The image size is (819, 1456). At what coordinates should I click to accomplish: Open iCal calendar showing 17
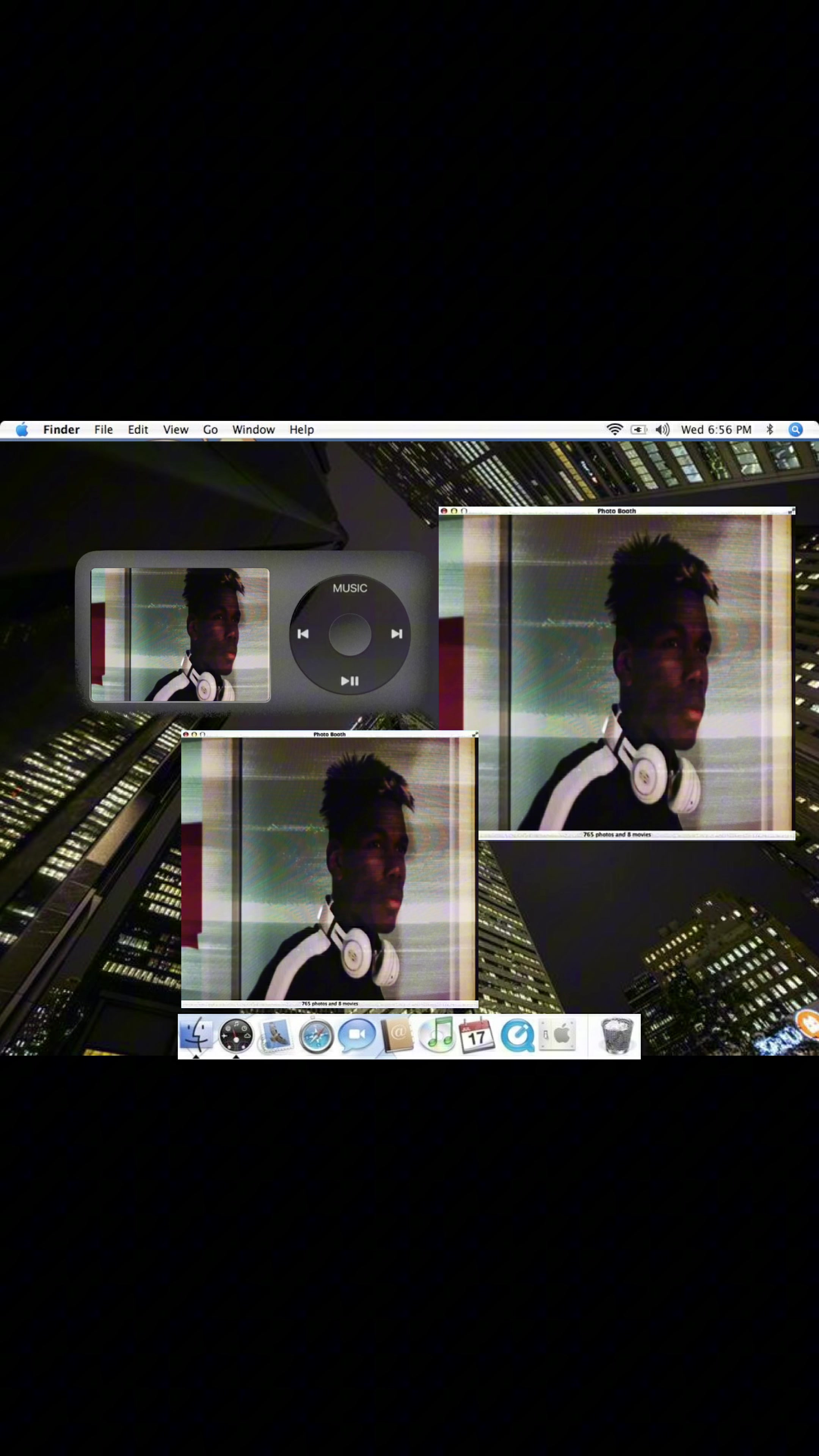click(477, 1036)
